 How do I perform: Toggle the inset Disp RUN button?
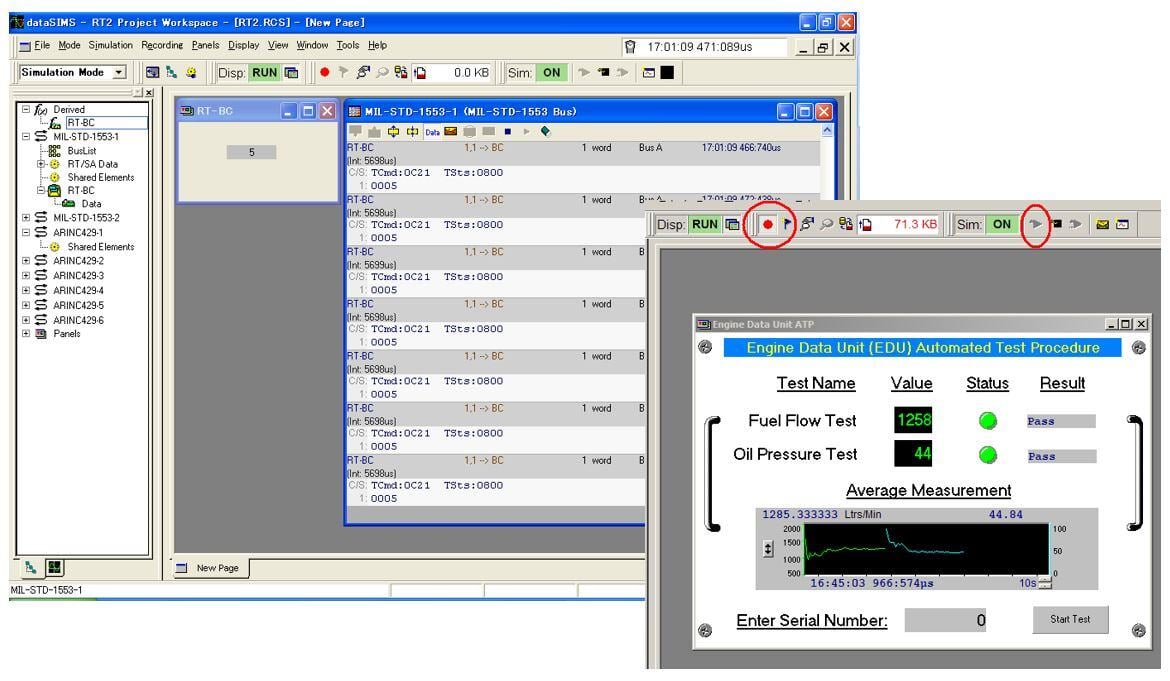click(706, 225)
